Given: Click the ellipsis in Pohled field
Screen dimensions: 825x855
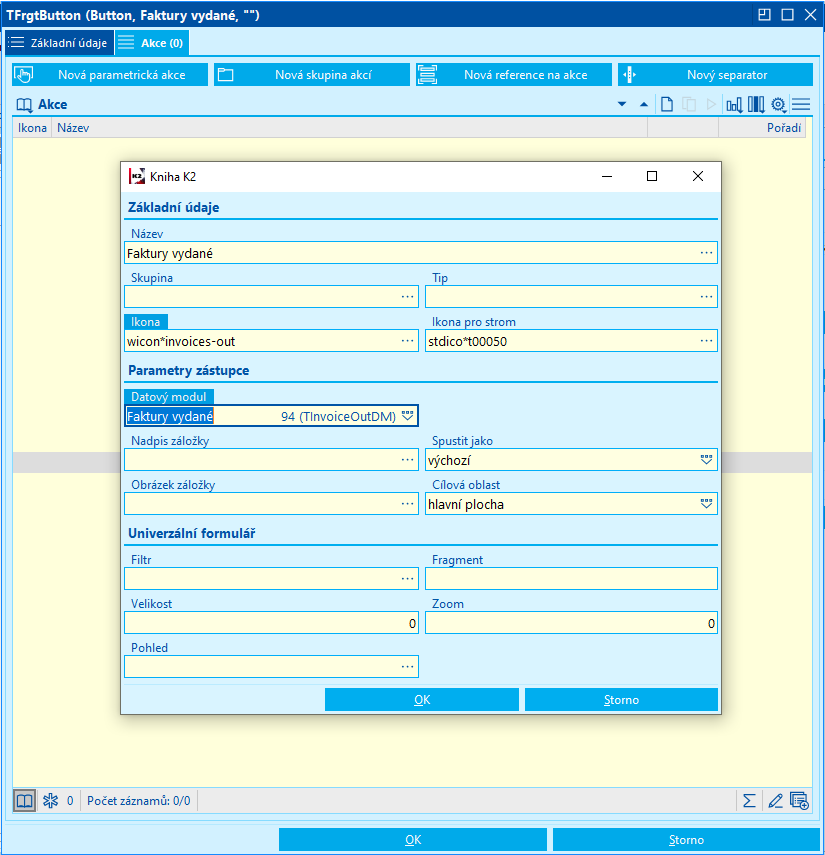Looking at the screenshot, I should click(x=407, y=666).
